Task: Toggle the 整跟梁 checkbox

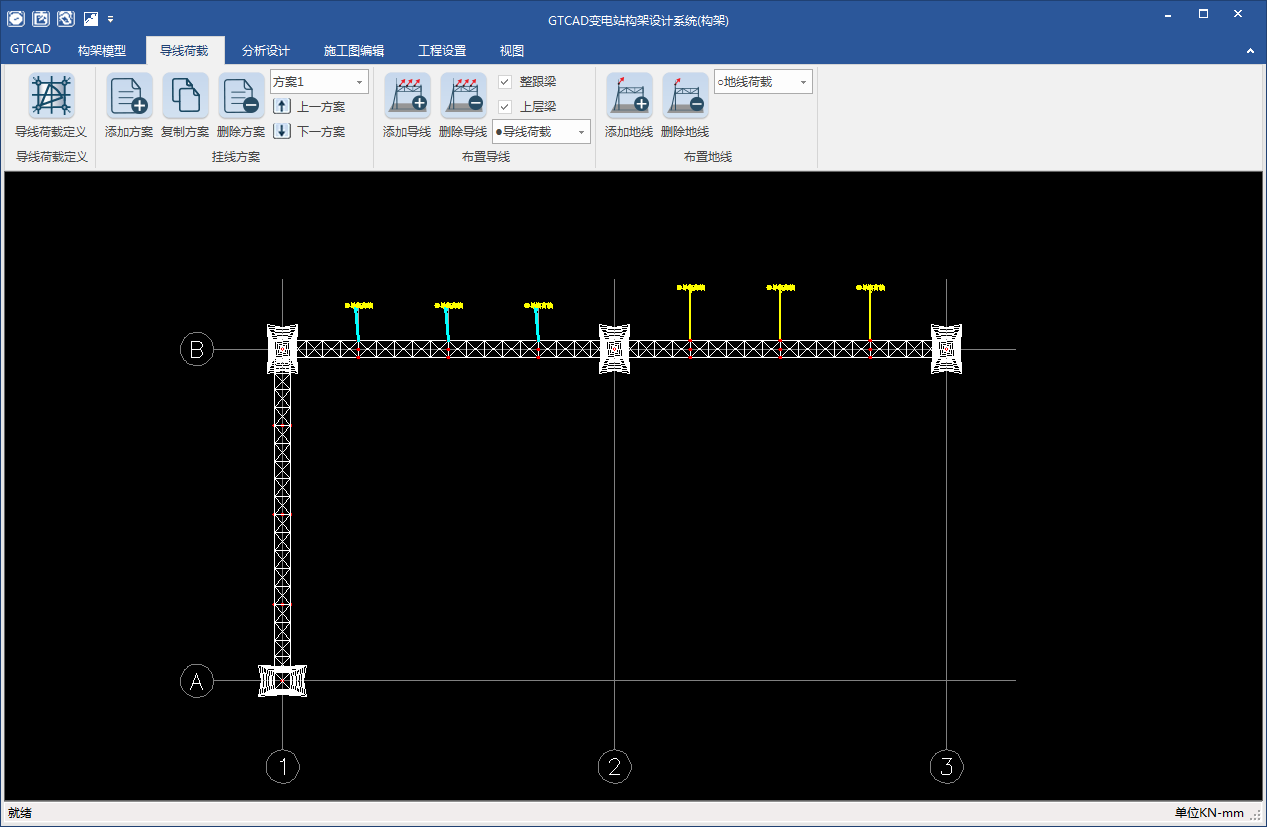Action: click(x=505, y=82)
